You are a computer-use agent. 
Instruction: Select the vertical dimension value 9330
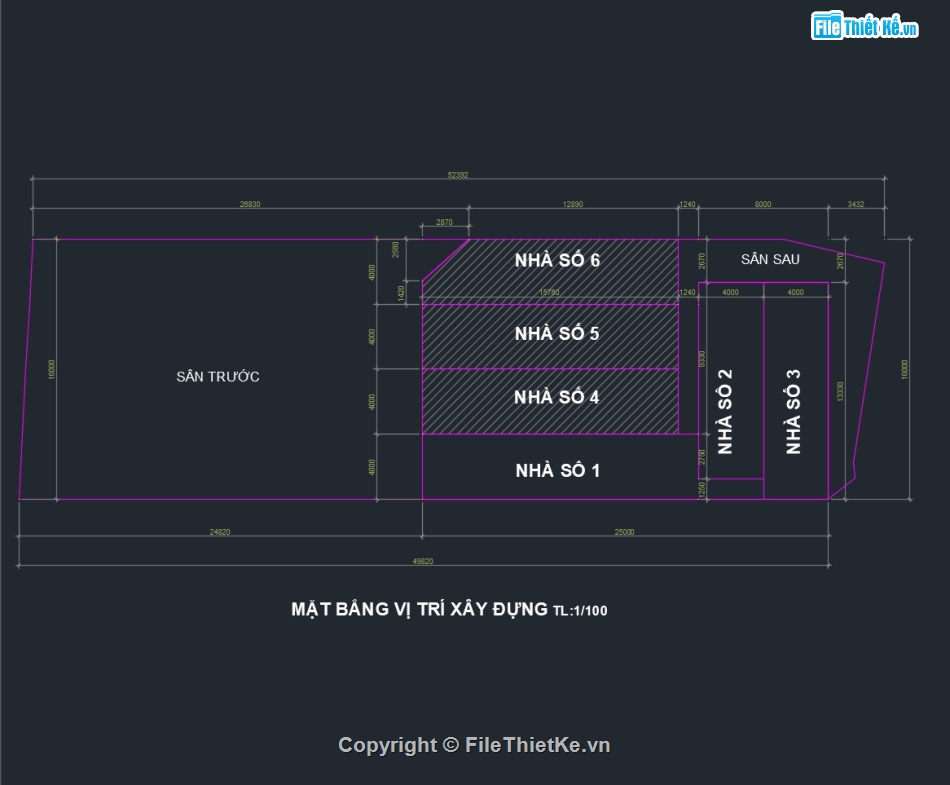702,359
